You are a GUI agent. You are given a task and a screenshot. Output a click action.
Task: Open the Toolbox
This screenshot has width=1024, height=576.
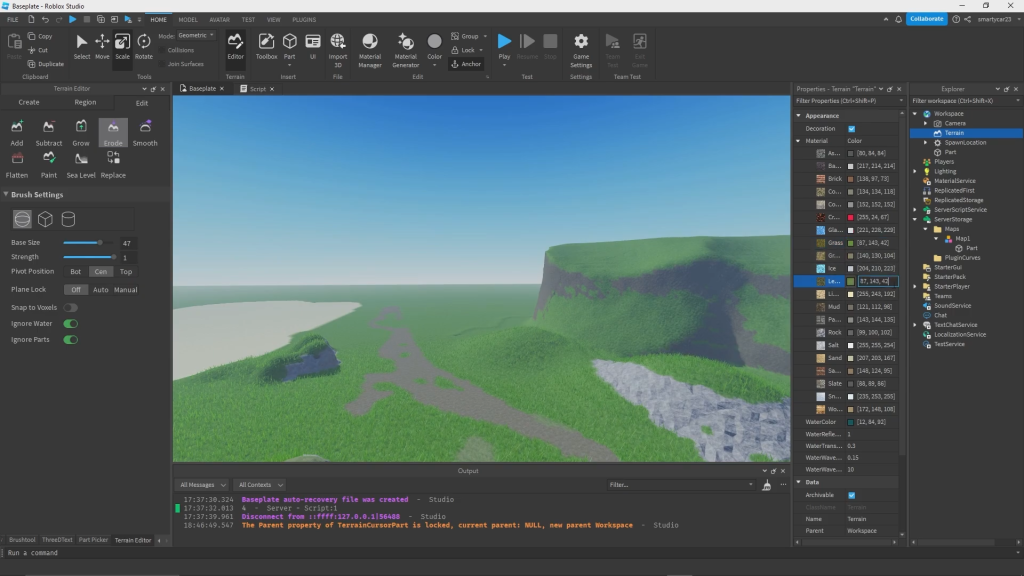pos(266,46)
